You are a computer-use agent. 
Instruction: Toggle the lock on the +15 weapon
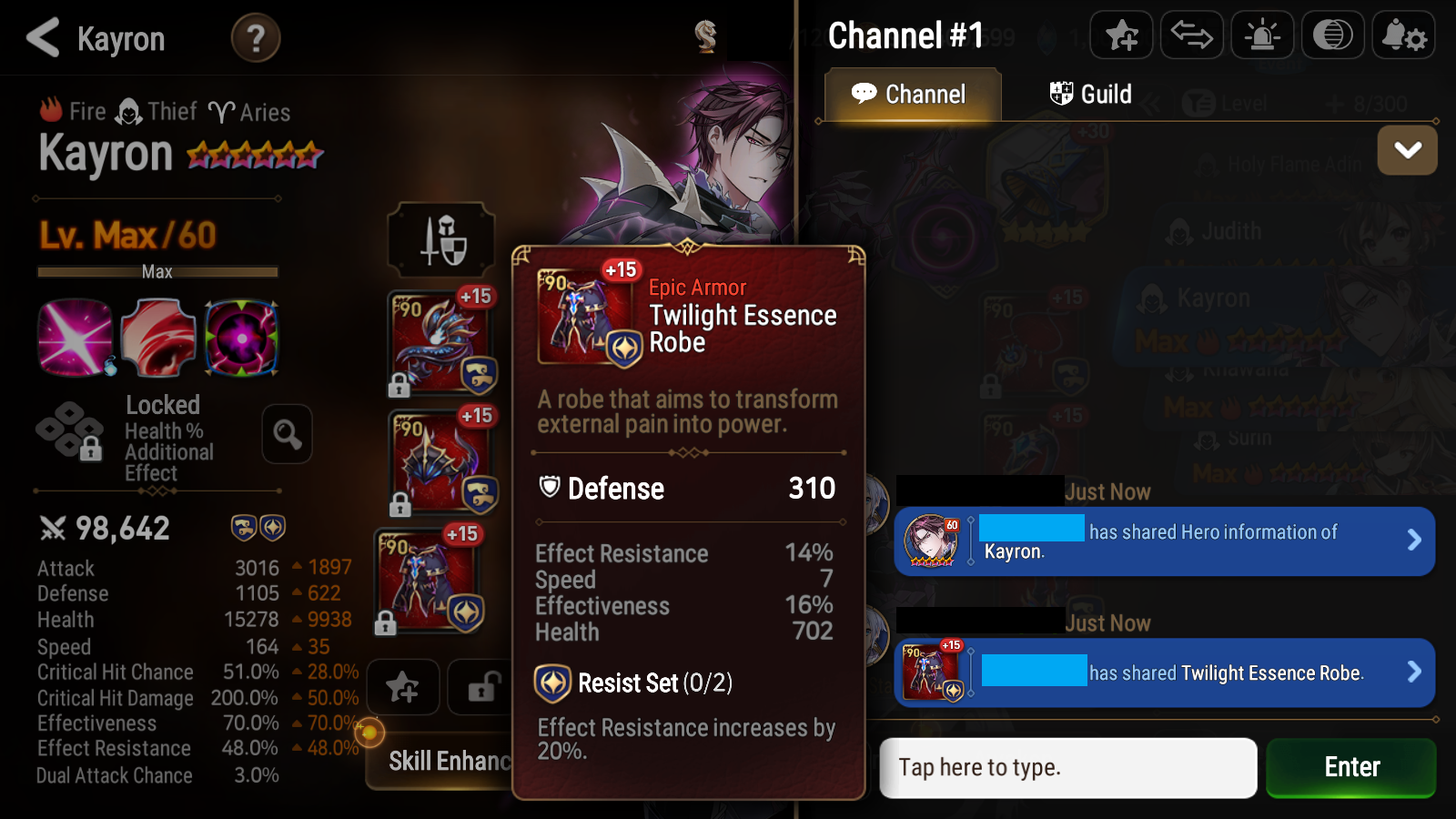tap(399, 386)
